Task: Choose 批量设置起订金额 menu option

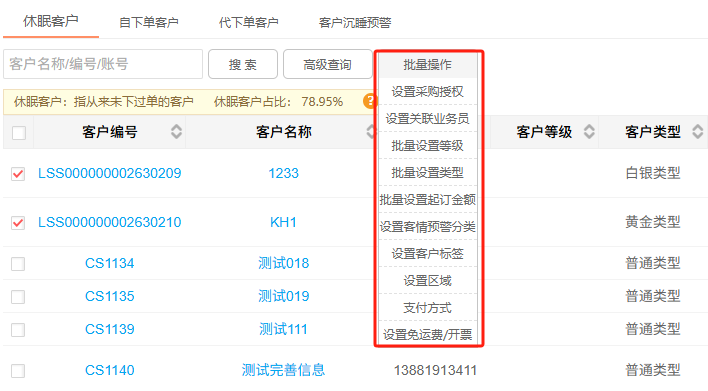Action: coord(428,200)
